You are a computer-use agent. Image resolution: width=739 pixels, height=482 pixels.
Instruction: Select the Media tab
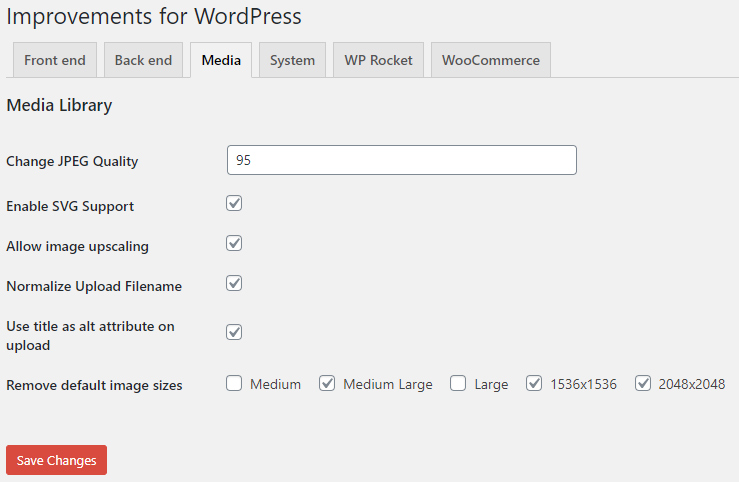tap(221, 60)
